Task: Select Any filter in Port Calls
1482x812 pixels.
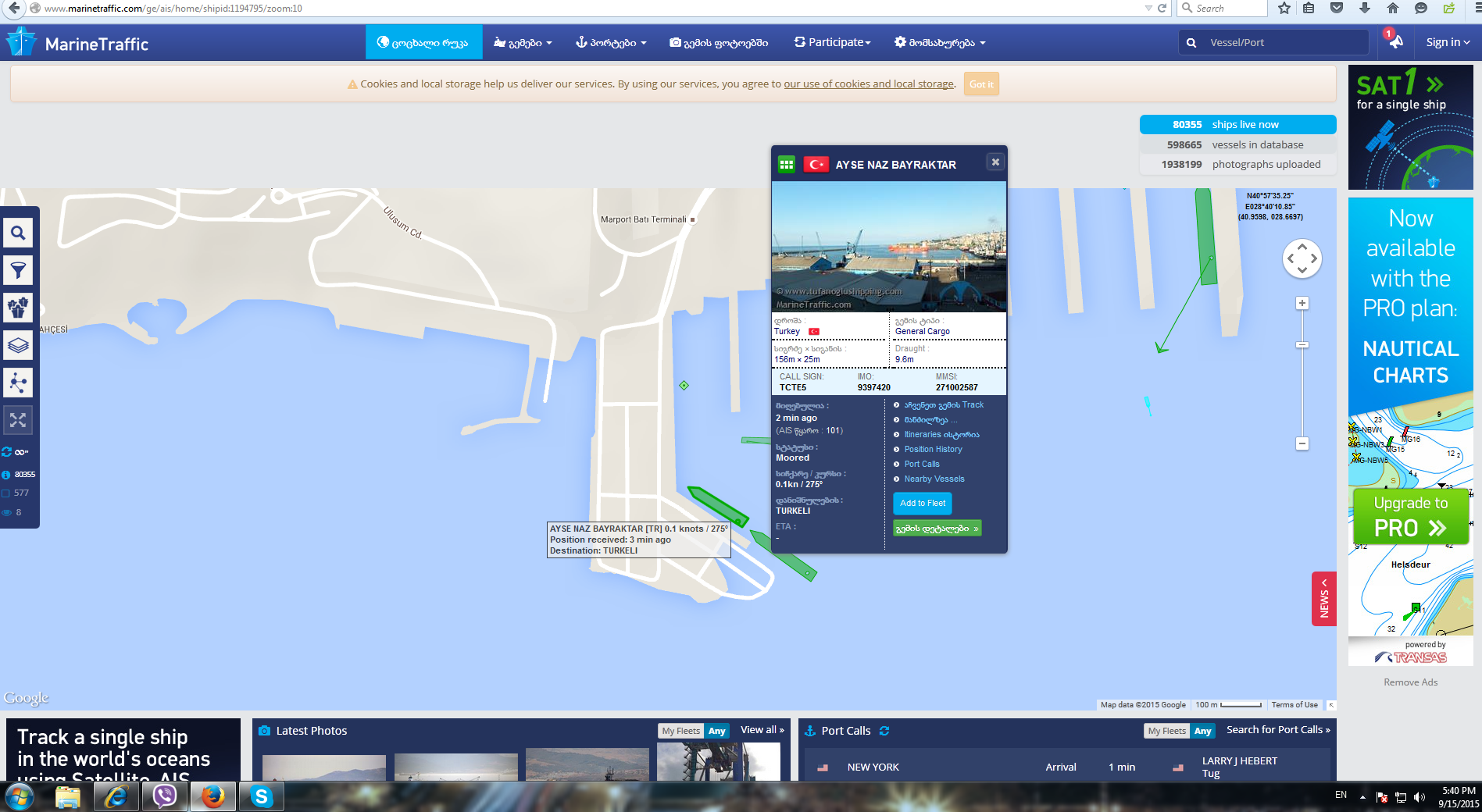Action: tap(1203, 731)
